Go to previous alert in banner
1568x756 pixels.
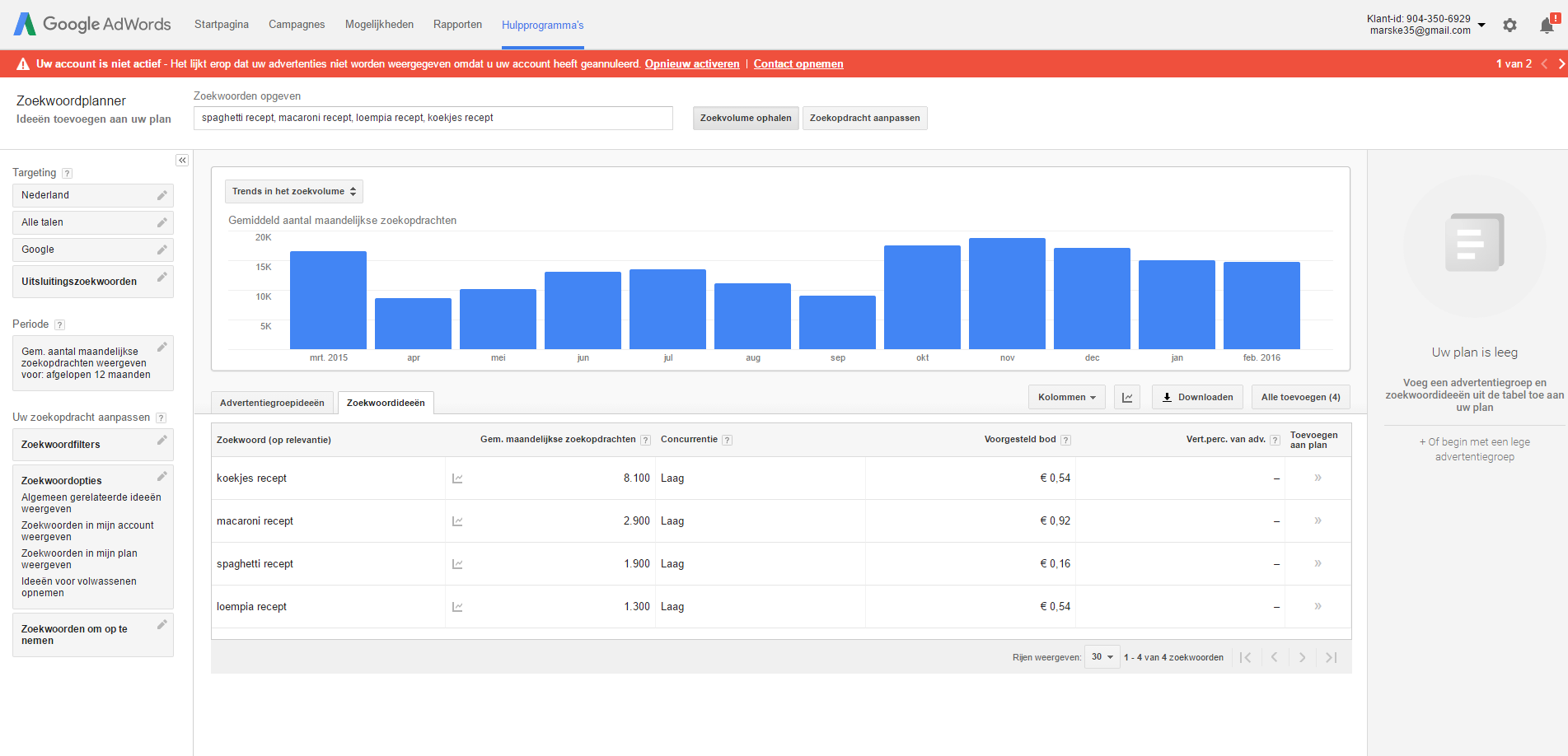(1544, 63)
